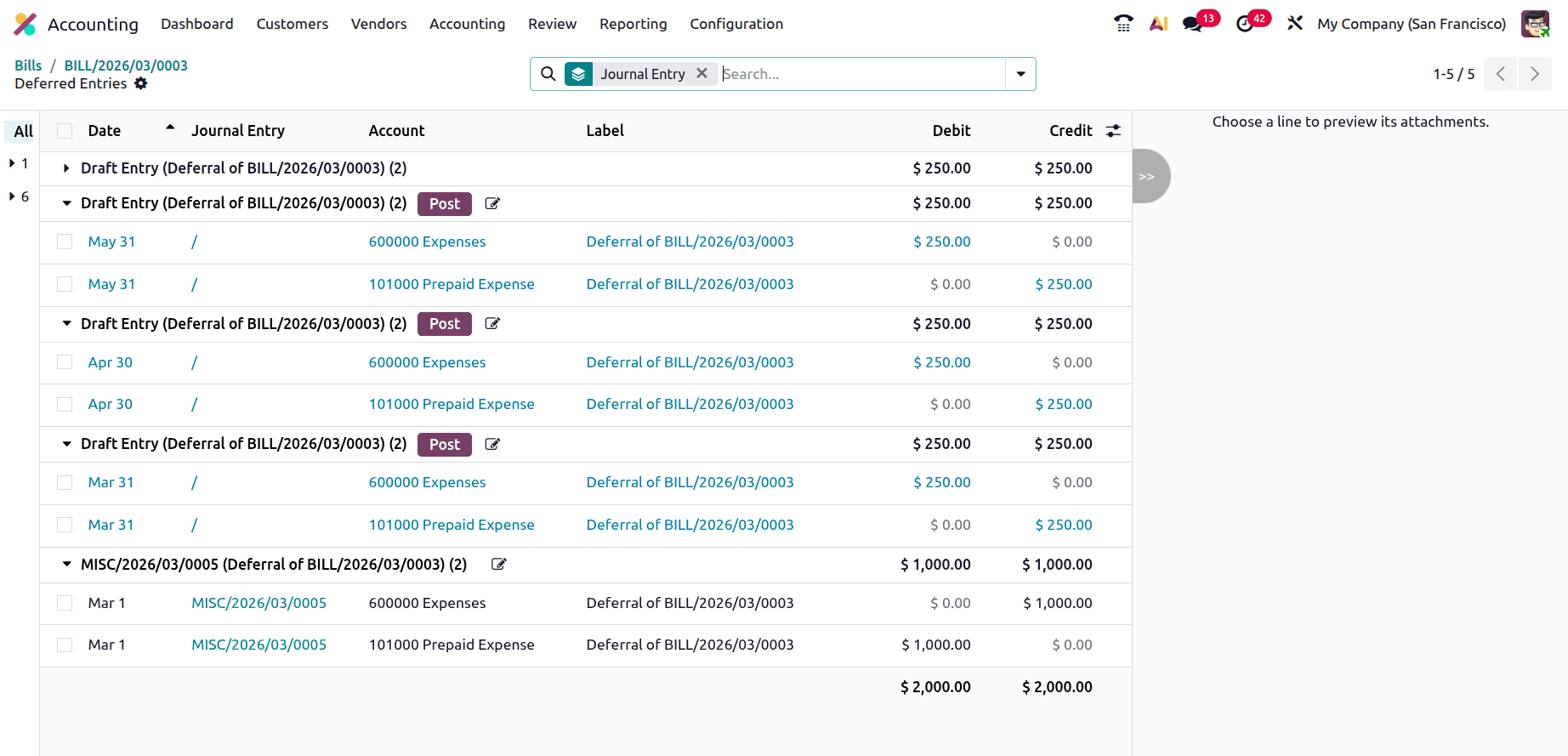
Task: Open the developer tools wrench icon
Action: point(1295,24)
